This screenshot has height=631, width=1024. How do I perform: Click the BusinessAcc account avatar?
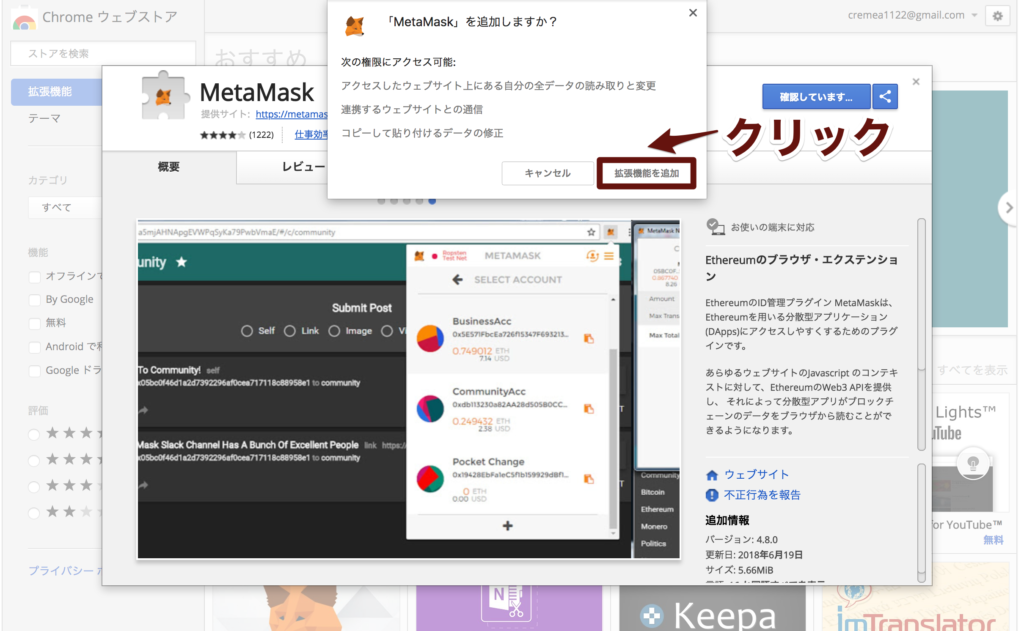(x=430, y=338)
